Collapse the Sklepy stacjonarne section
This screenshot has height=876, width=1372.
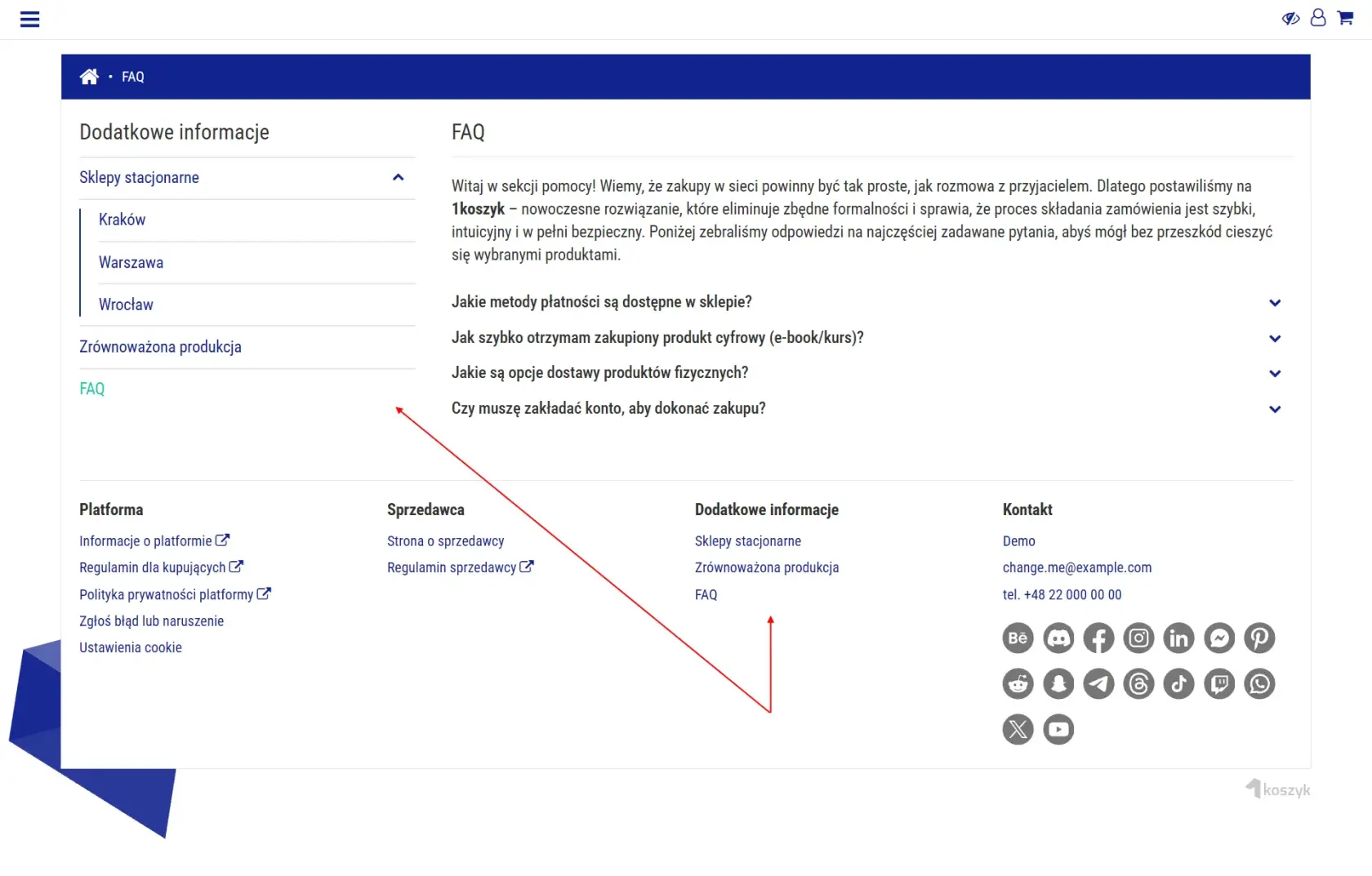398,177
